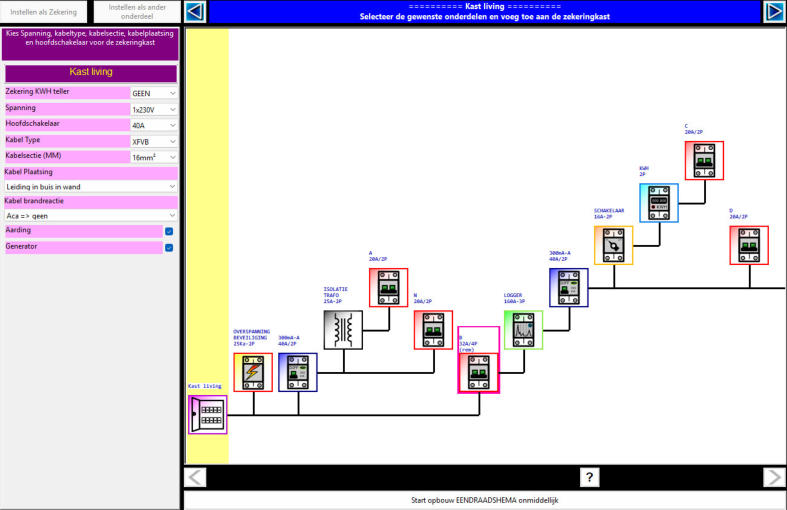This screenshot has height=510, width=787.
Task: Select the Logger 160A-3P component
Action: point(523,329)
